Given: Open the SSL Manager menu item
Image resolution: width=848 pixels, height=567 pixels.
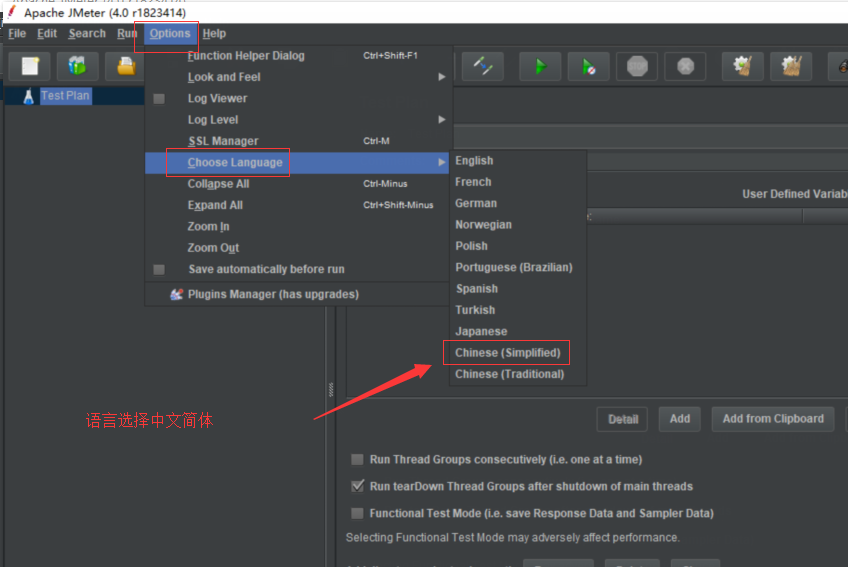Looking at the screenshot, I should click(297, 141).
